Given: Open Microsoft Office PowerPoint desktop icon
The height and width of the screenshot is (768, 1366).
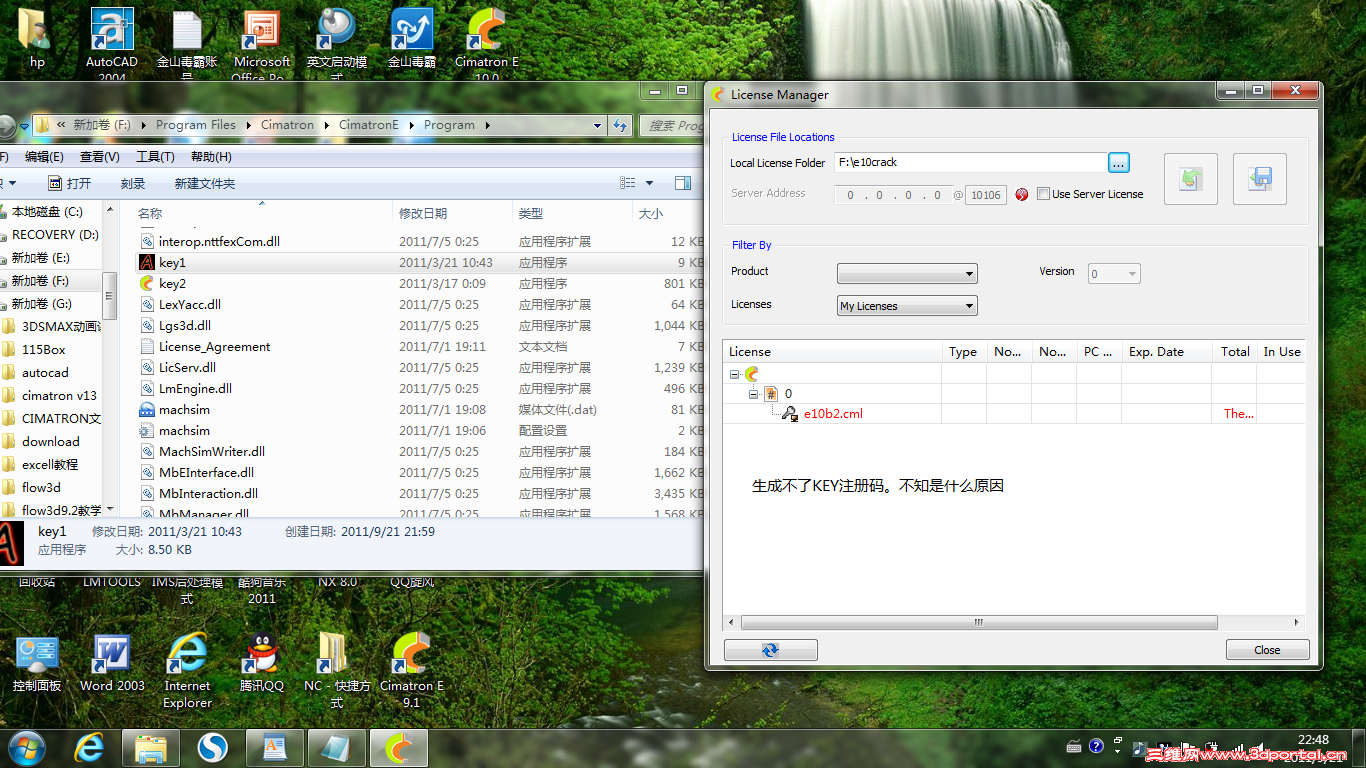Looking at the screenshot, I should (x=262, y=44).
